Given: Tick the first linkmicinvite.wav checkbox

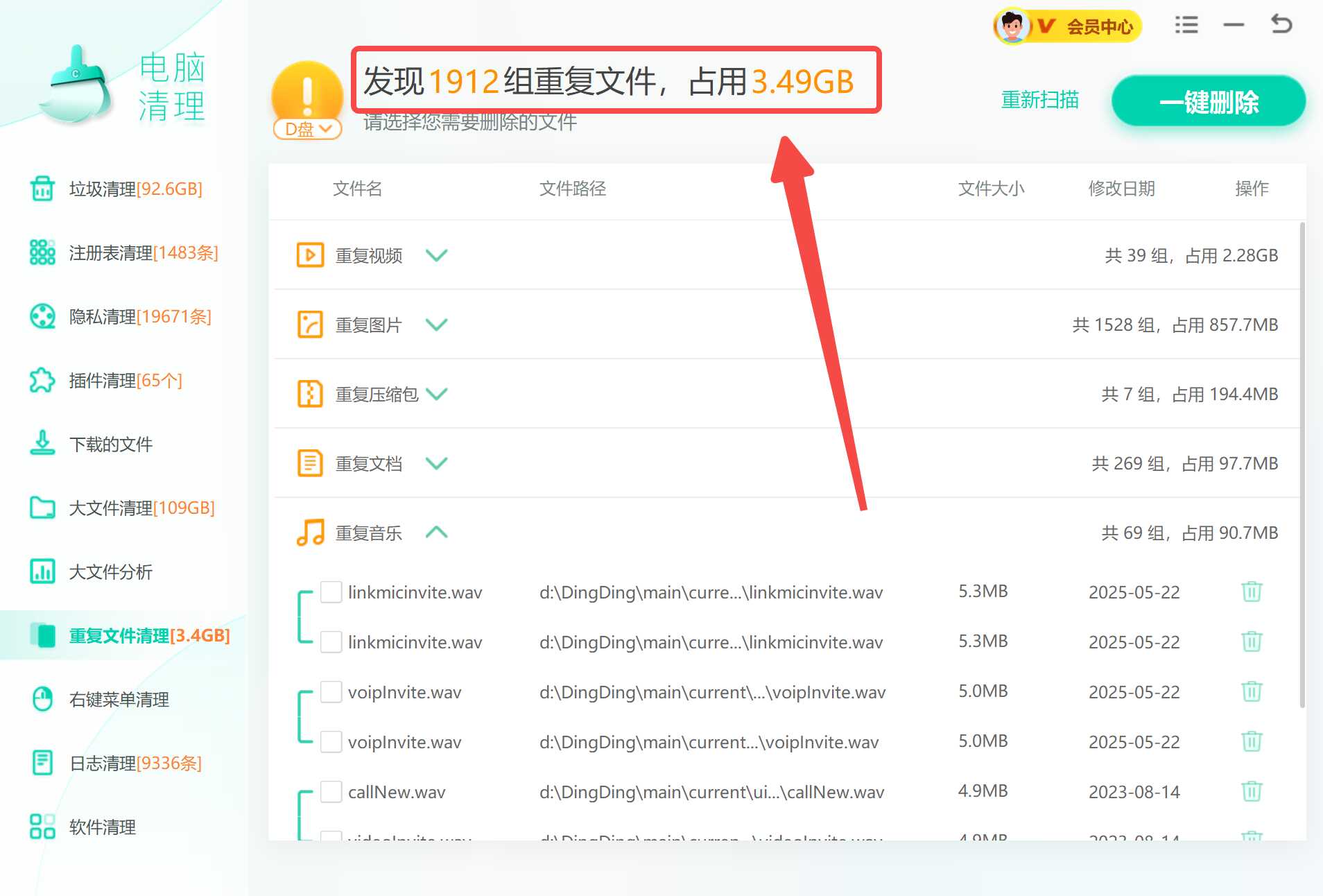Looking at the screenshot, I should [331, 592].
